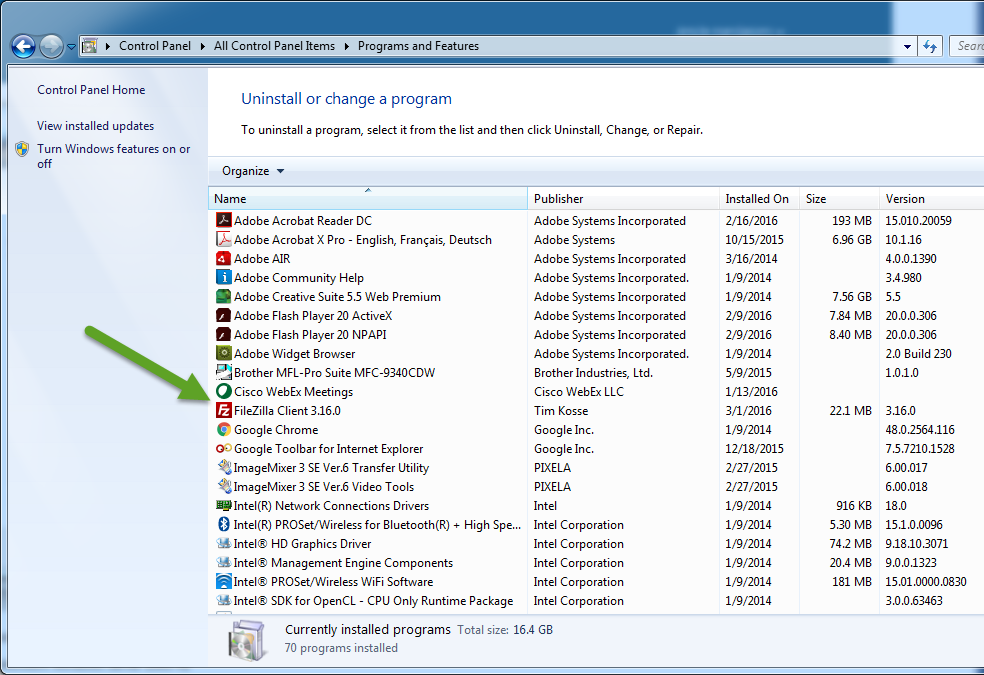984x675 pixels.
Task: Click the ImageMixer 3 Transfer Utility icon
Action: 223,467
